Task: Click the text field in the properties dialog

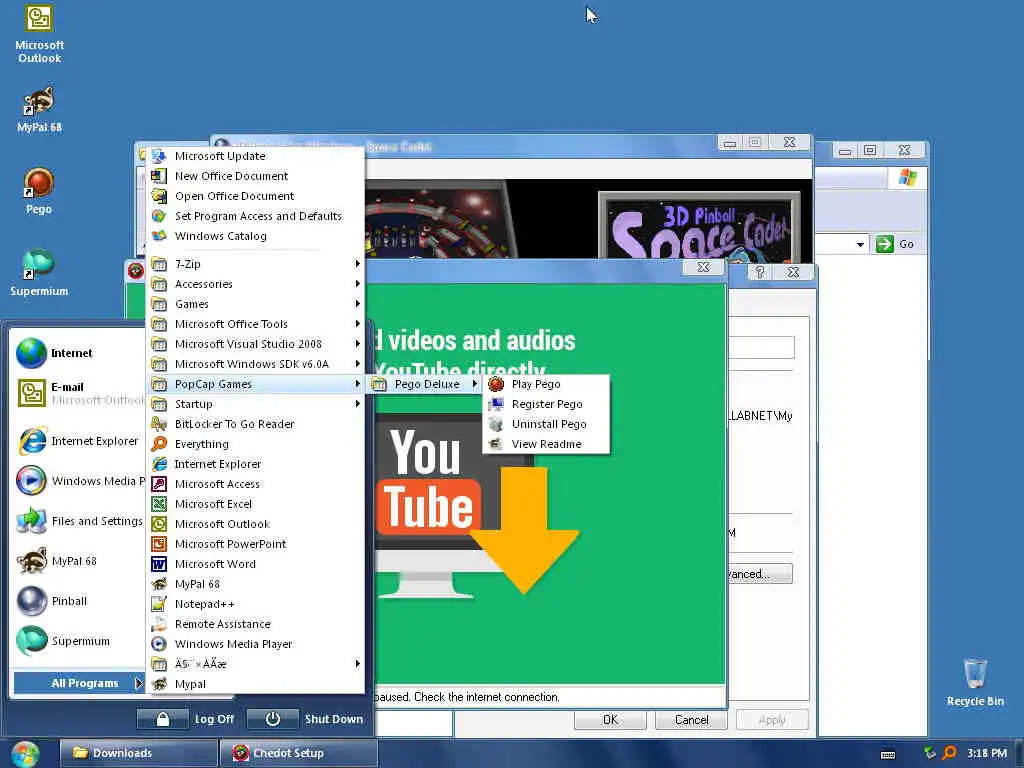Action: [761, 347]
